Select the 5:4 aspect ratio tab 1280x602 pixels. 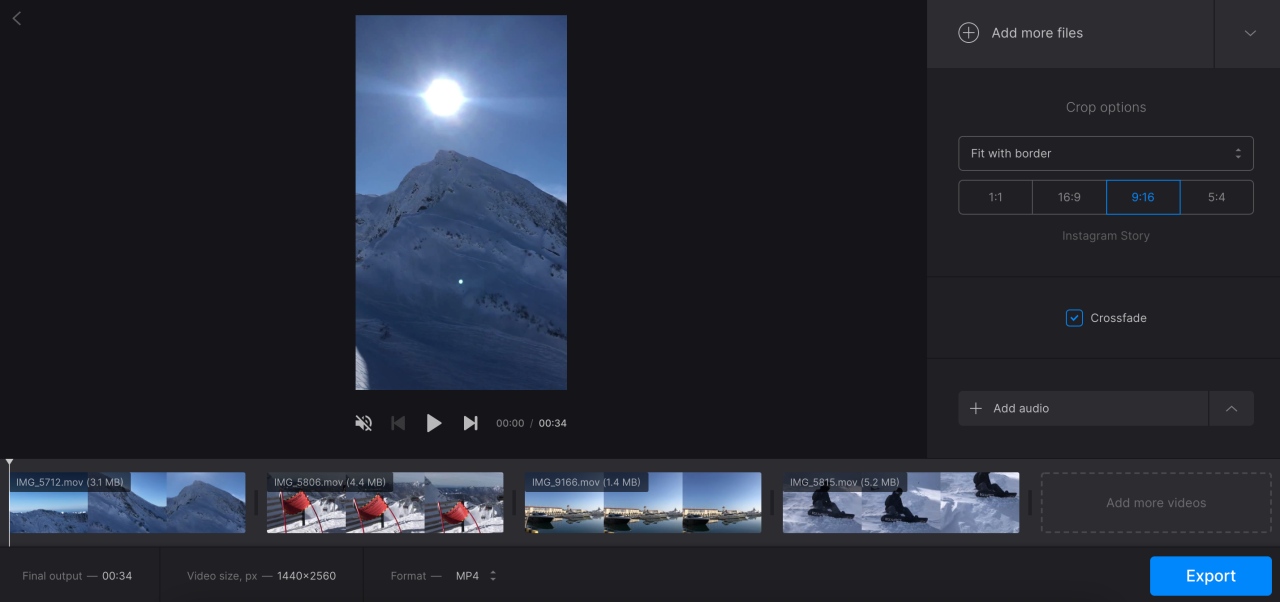coord(1217,197)
